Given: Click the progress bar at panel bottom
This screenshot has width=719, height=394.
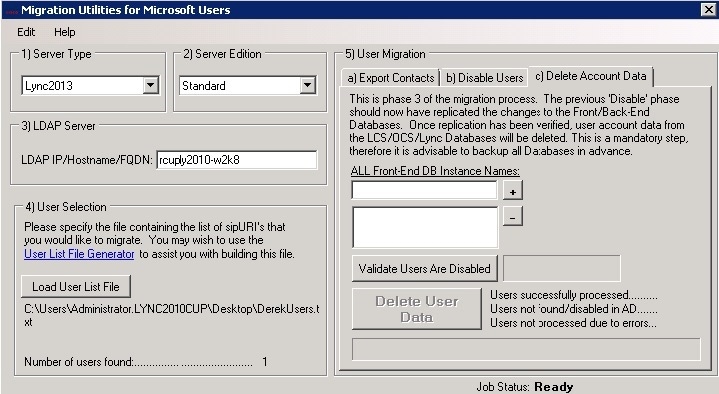Looking at the screenshot, I should coord(526,350).
